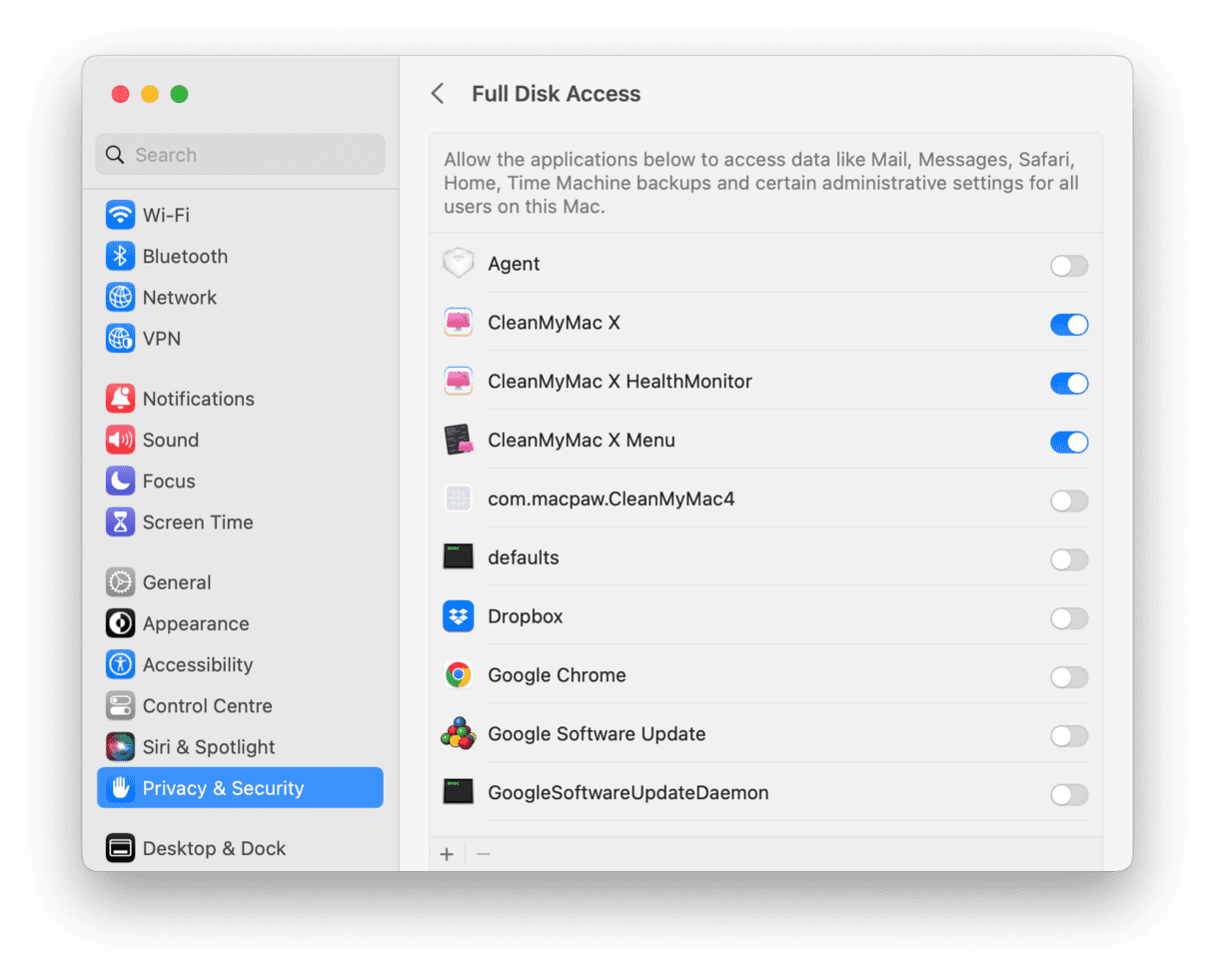The height and width of the screenshot is (980, 1215).
Task: Click the Network globe icon
Action: point(120,297)
